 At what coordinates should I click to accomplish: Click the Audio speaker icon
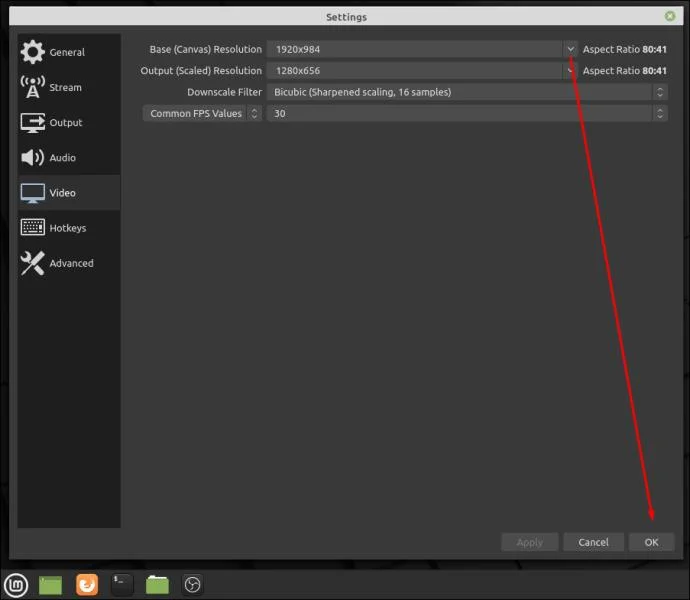tap(32, 157)
